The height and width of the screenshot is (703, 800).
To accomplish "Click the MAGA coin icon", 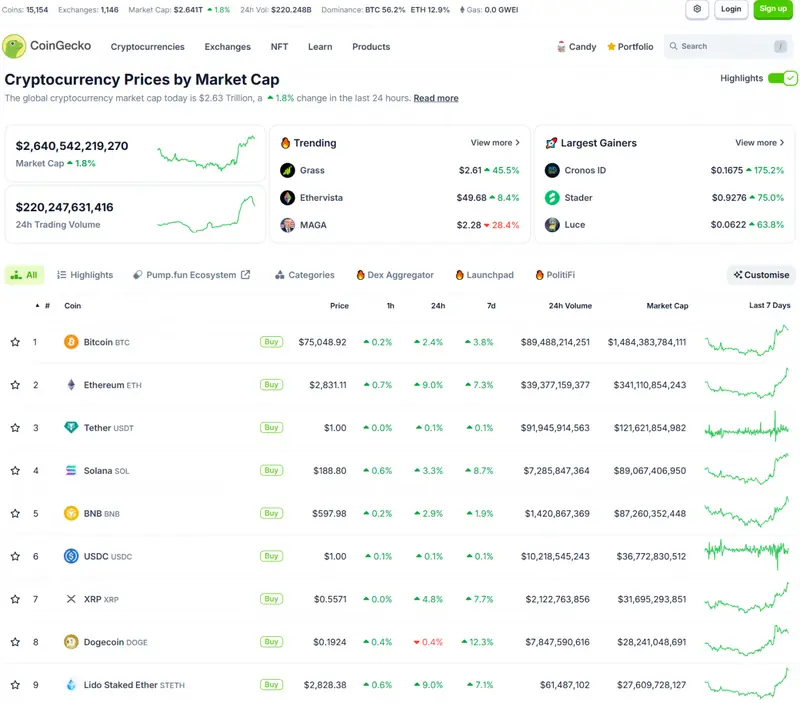I will point(287,225).
